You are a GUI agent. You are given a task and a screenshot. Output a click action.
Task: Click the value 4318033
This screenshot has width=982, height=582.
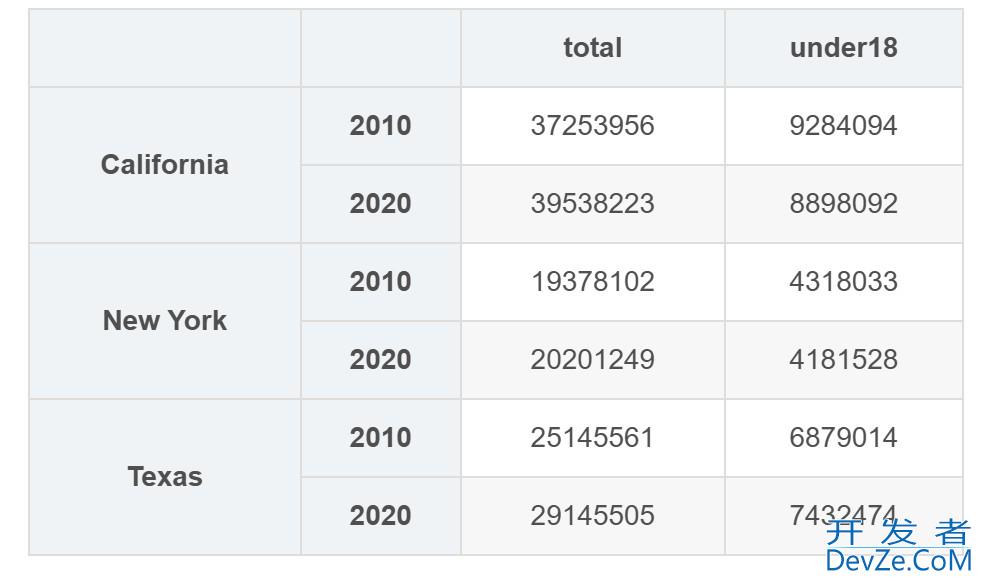pyautogui.click(x=843, y=282)
